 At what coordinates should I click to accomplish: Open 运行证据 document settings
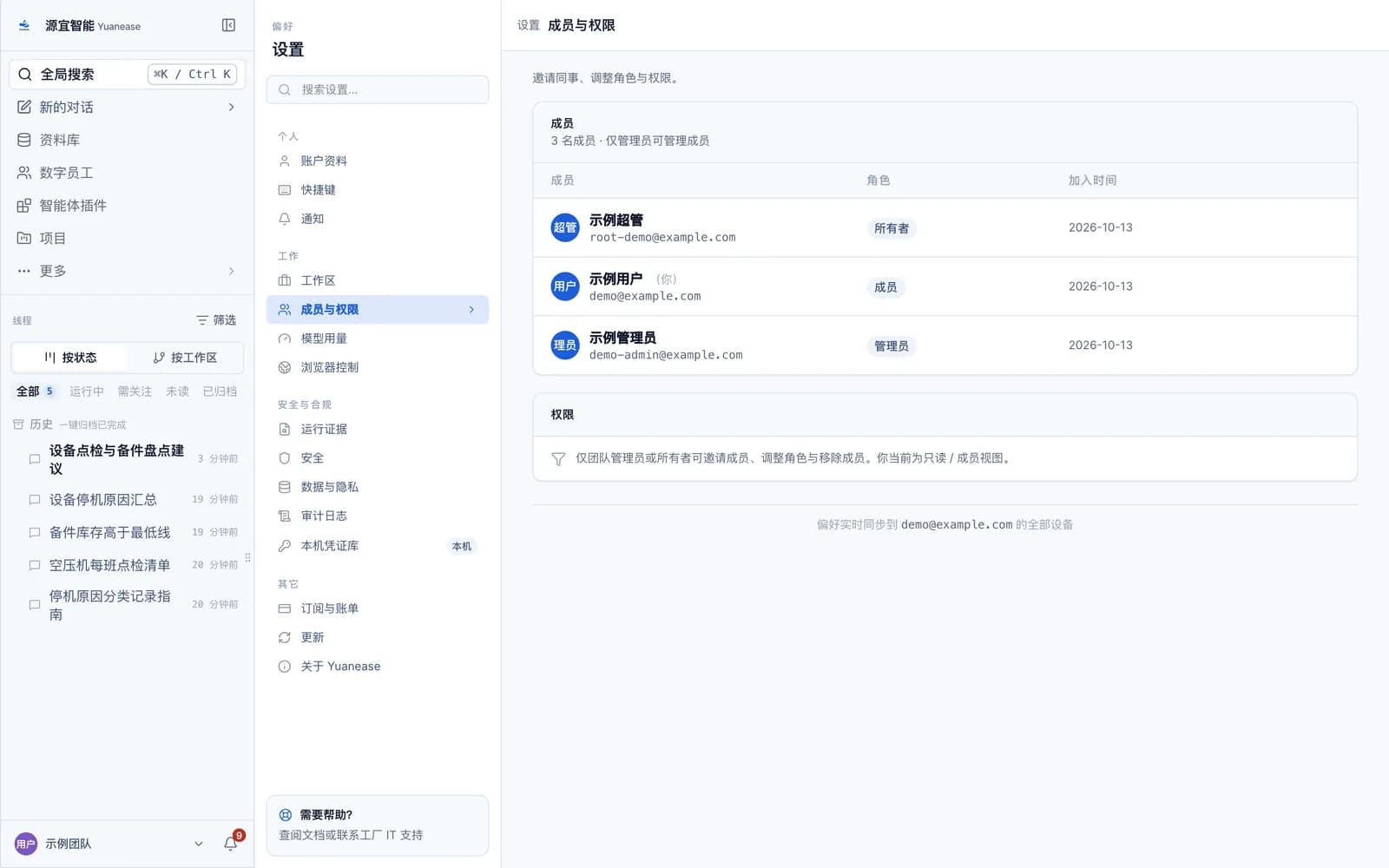point(378,429)
